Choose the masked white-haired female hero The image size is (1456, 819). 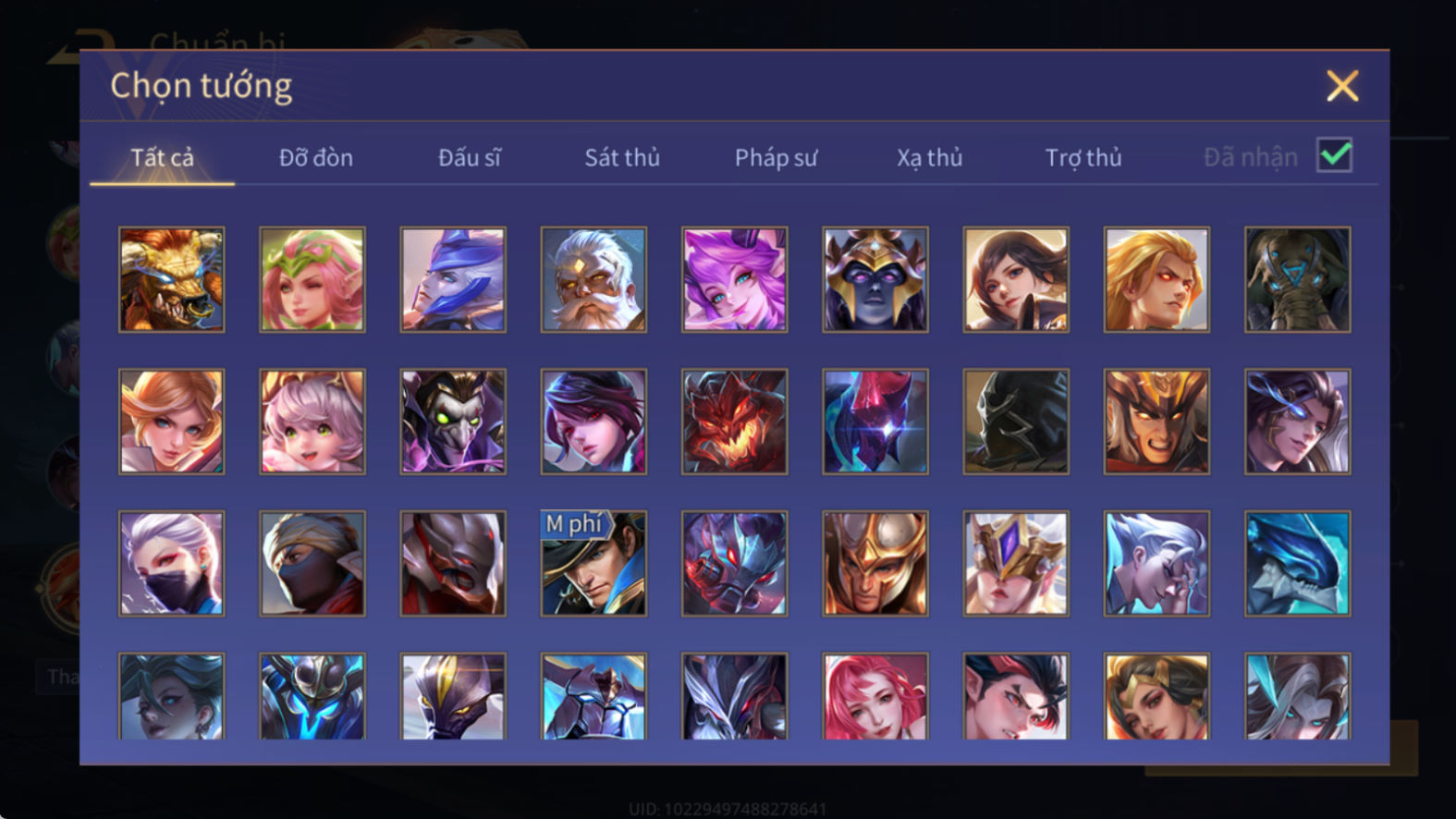point(171,563)
